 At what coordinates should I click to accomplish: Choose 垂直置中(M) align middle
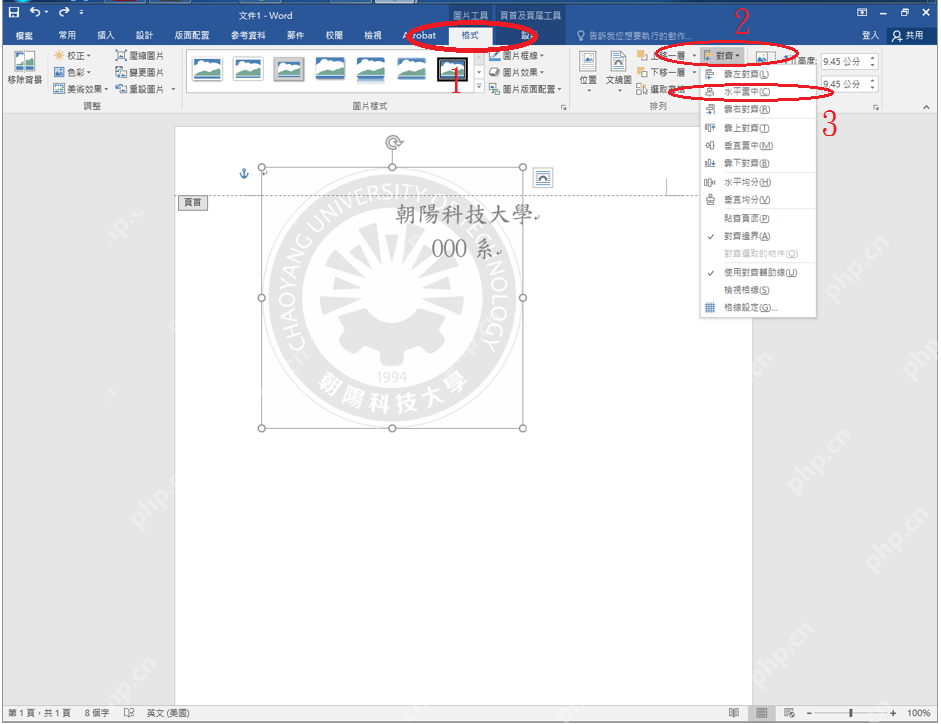click(758, 145)
